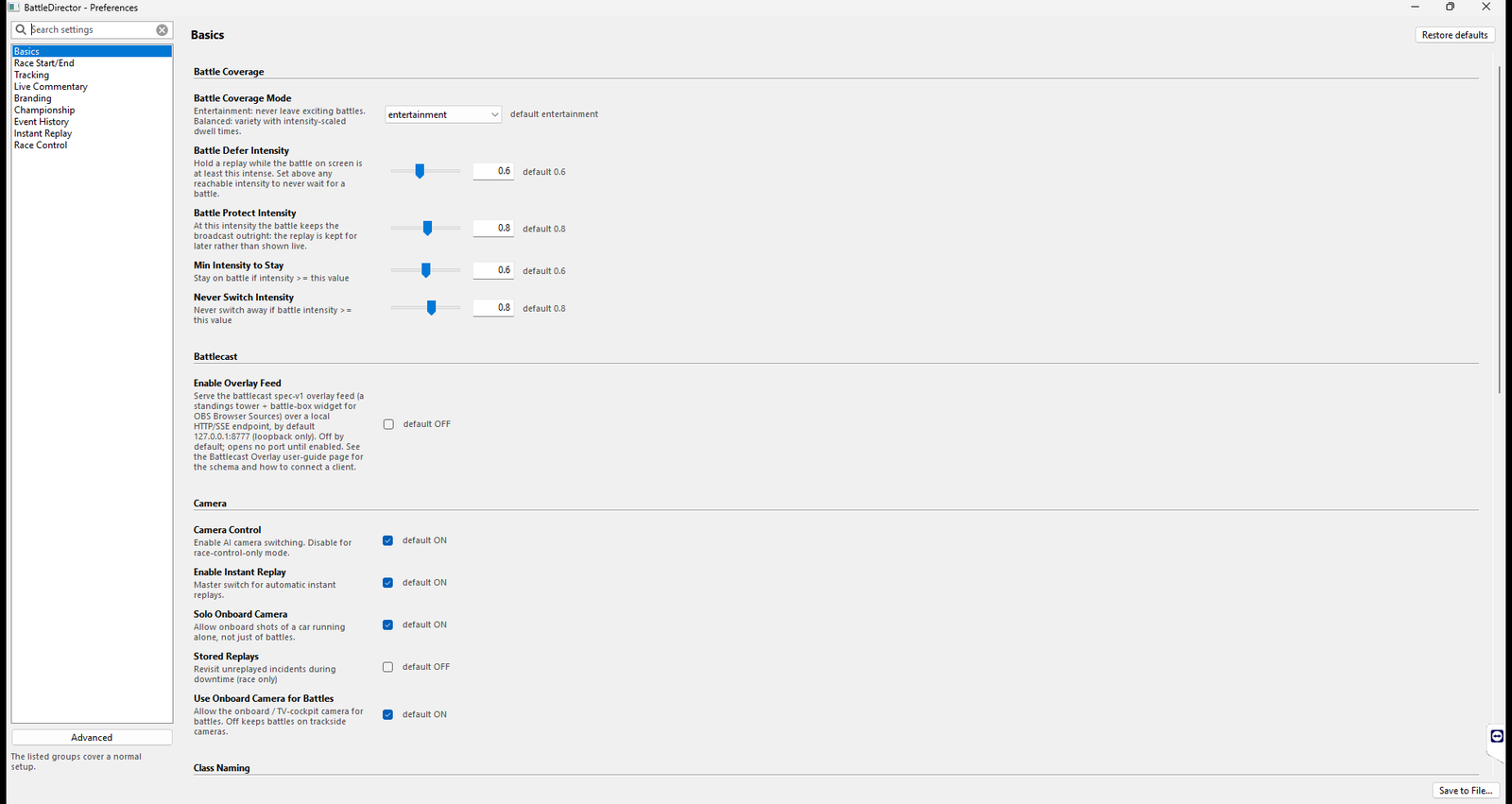1512x804 pixels.
Task: Enable the Overlay Feed checkbox
Action: coord(388,424)
